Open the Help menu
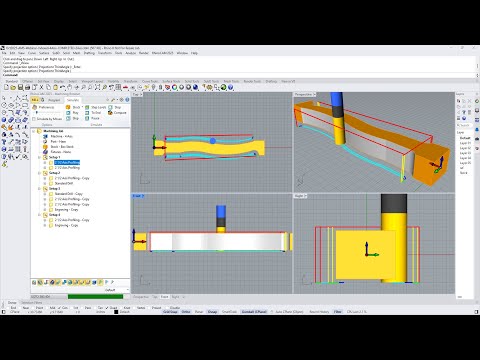Viewport: 480px width, 360px height. (x=194, y=53)
